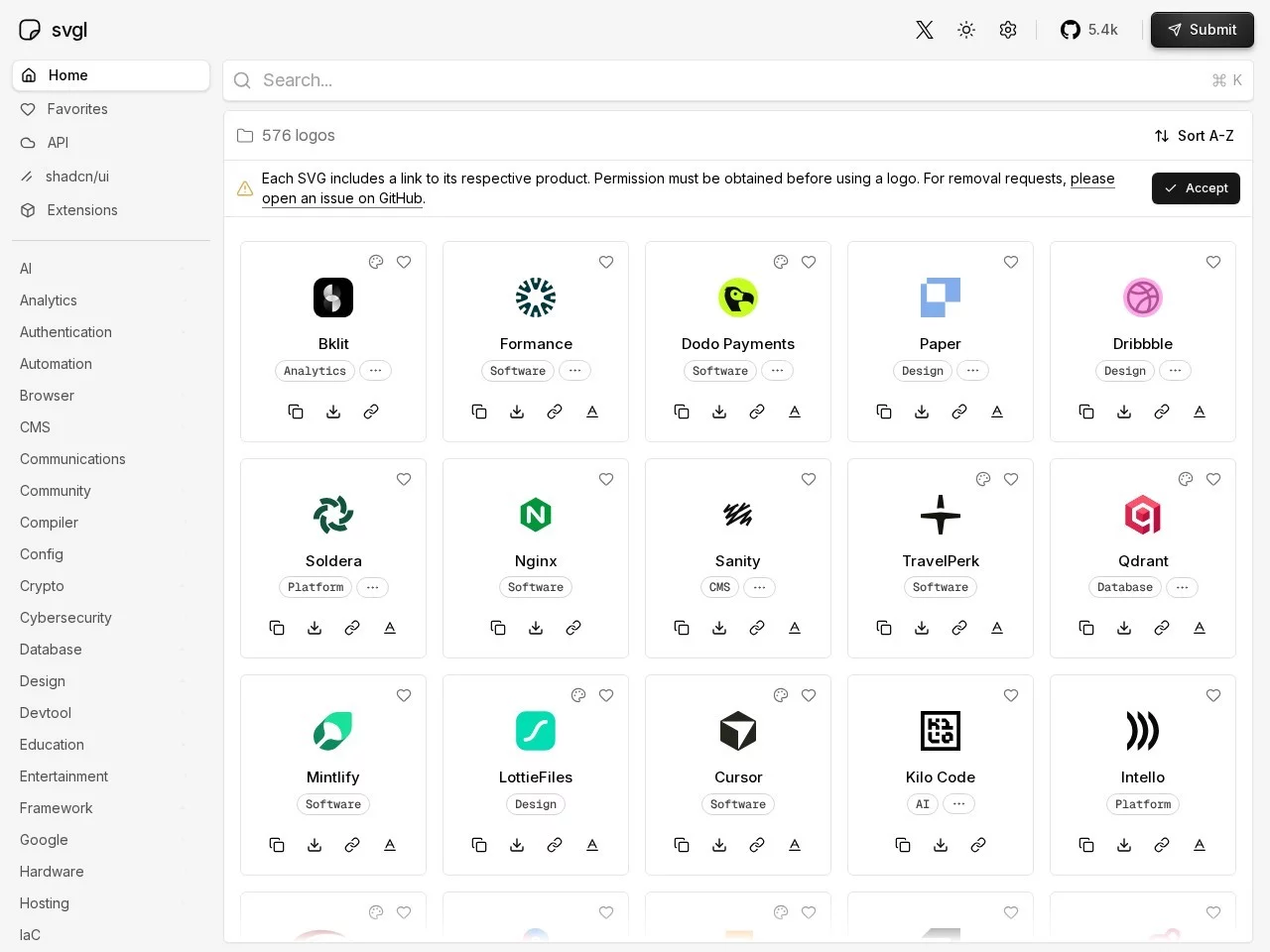Accept the SVG permission notice

pyautogui.click(x=1196, y=188)
